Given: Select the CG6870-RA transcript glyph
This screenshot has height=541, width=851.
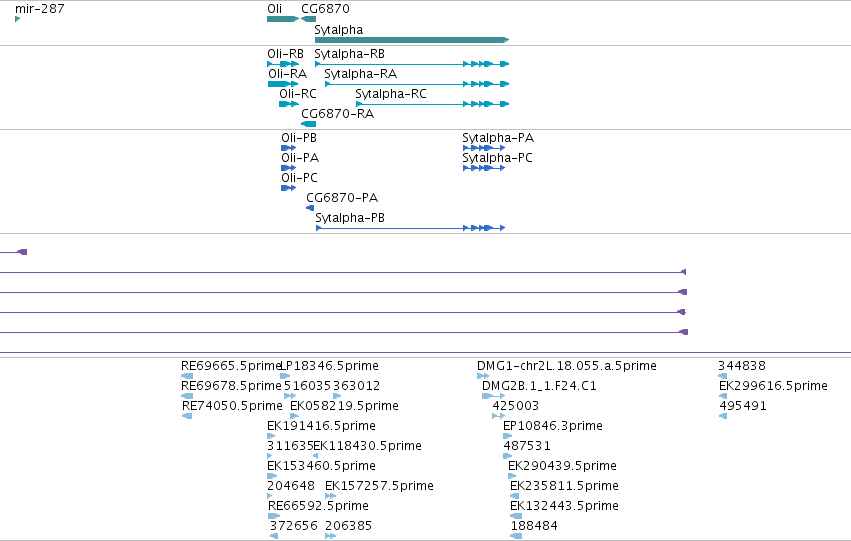Looking at the screenshot, I should pyautogui.click(x=308, y=124).
